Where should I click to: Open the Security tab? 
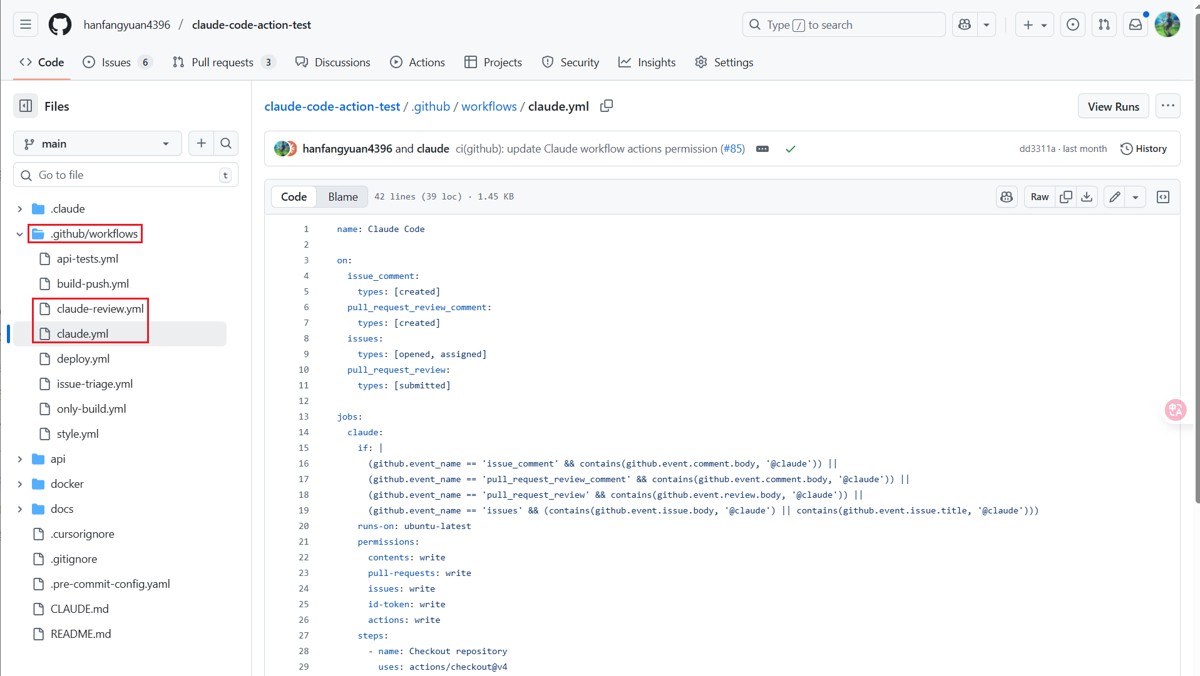pyautogui.click(x=570, y=62)
